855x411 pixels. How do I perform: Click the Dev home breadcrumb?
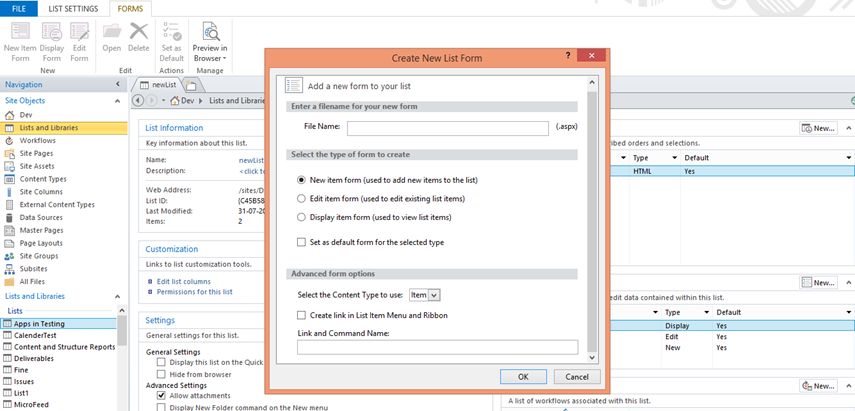click(x=182, y=101)
